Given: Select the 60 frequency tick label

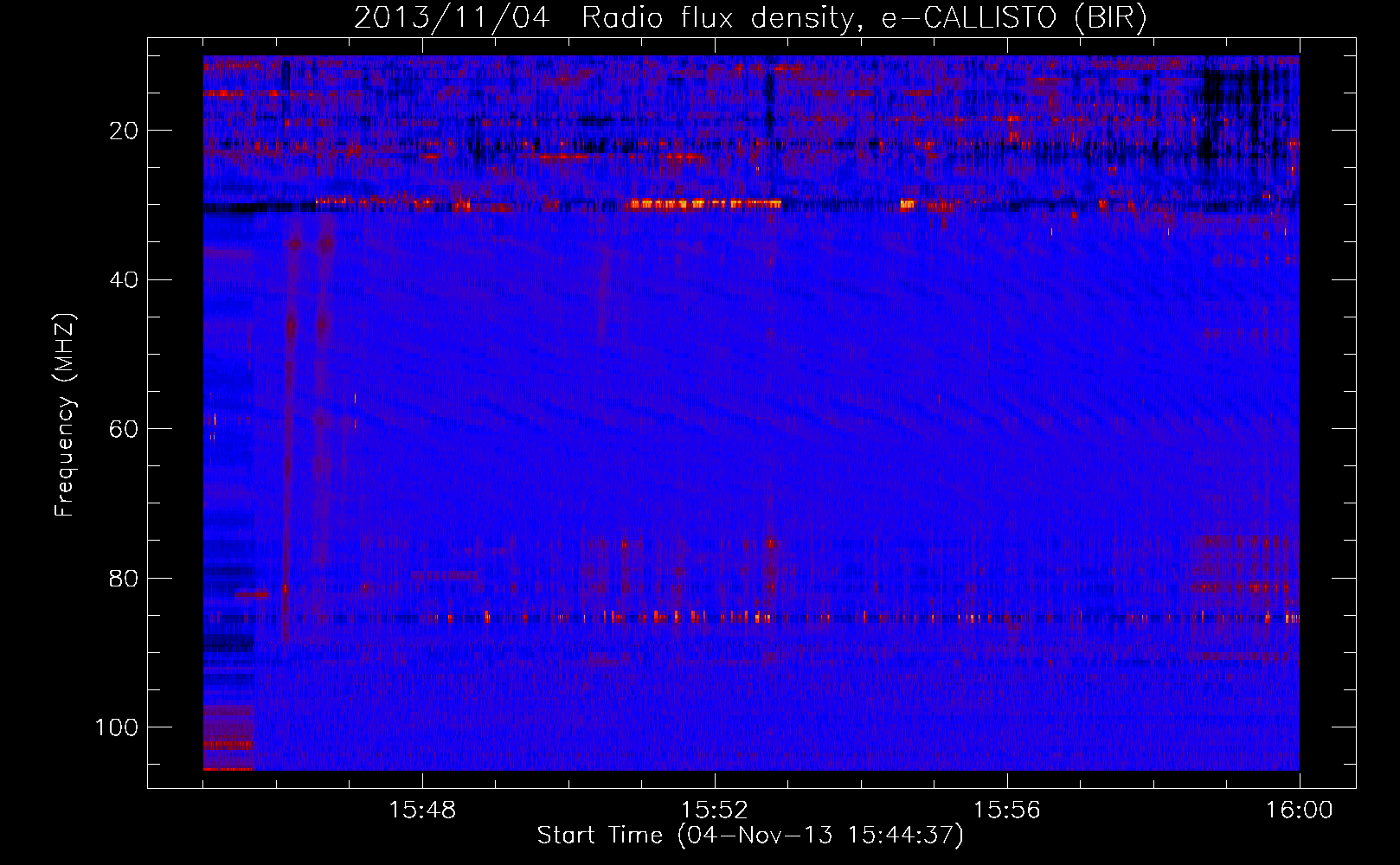Looking at the screenshot, I should coord(124,429).
